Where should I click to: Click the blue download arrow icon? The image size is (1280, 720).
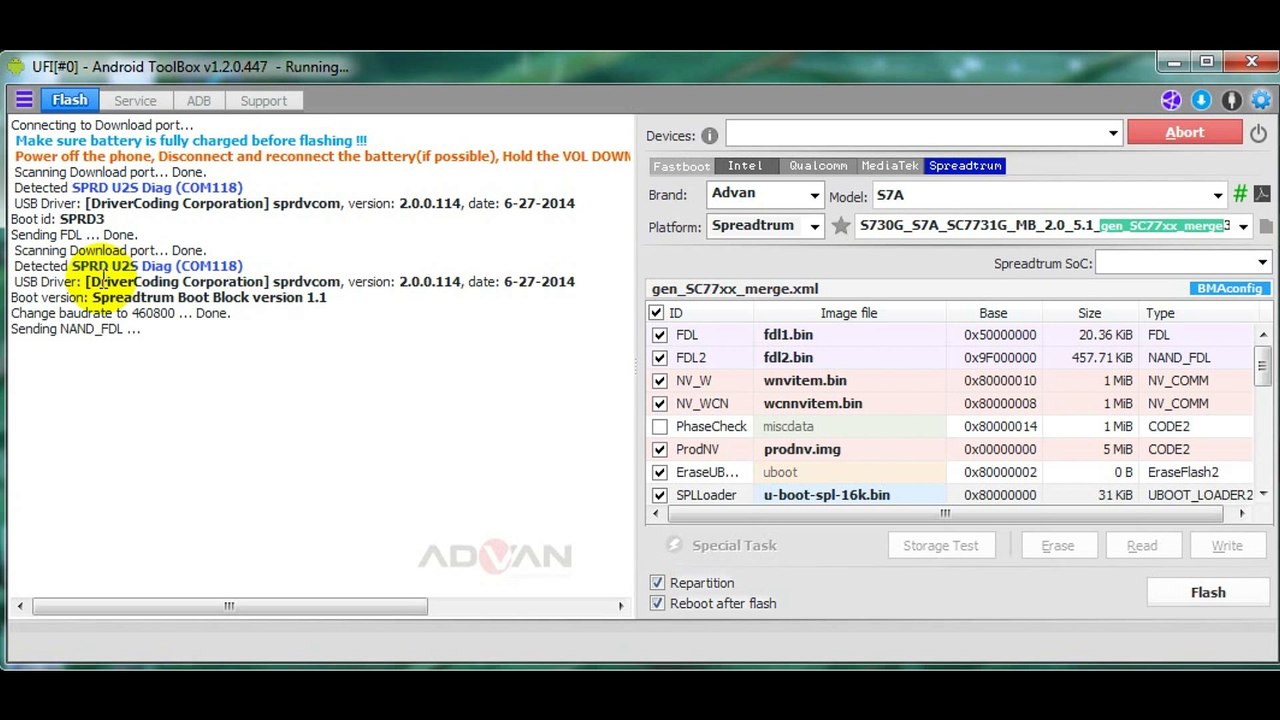pos(1201,100)
